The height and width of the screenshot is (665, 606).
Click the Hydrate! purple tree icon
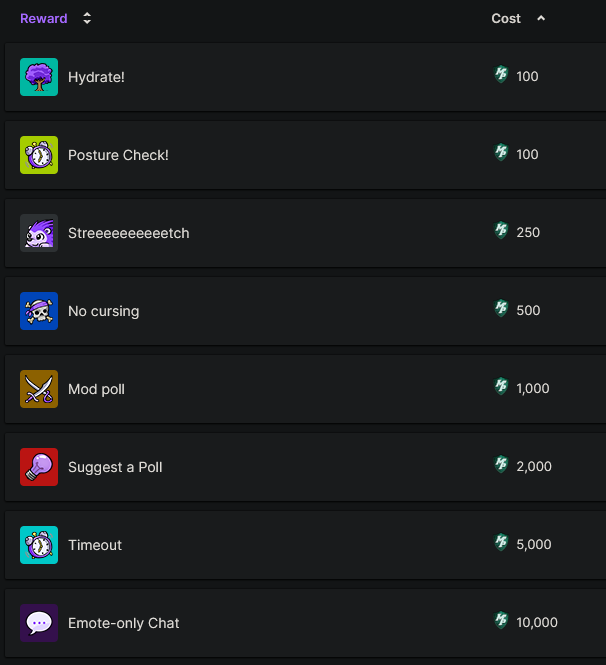coord(39,77)
